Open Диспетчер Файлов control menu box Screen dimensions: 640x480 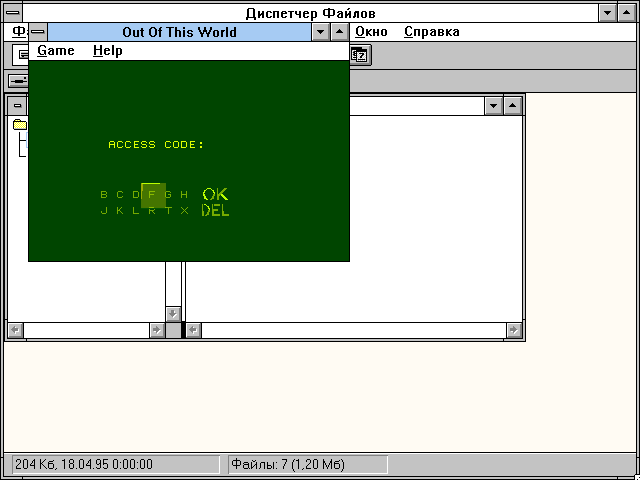point(13,13)
